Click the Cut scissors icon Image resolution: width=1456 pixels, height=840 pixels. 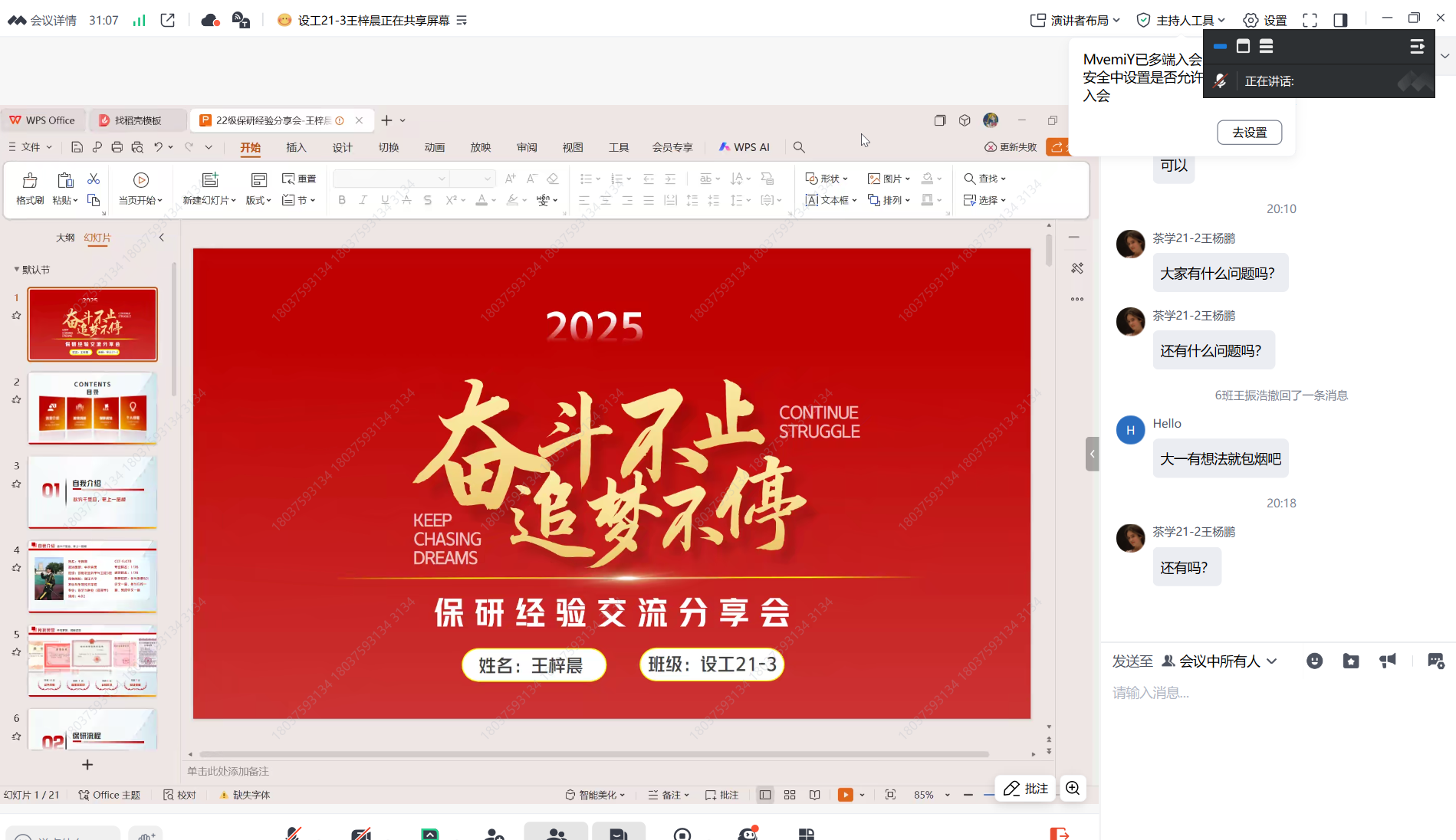pos(94,179)
